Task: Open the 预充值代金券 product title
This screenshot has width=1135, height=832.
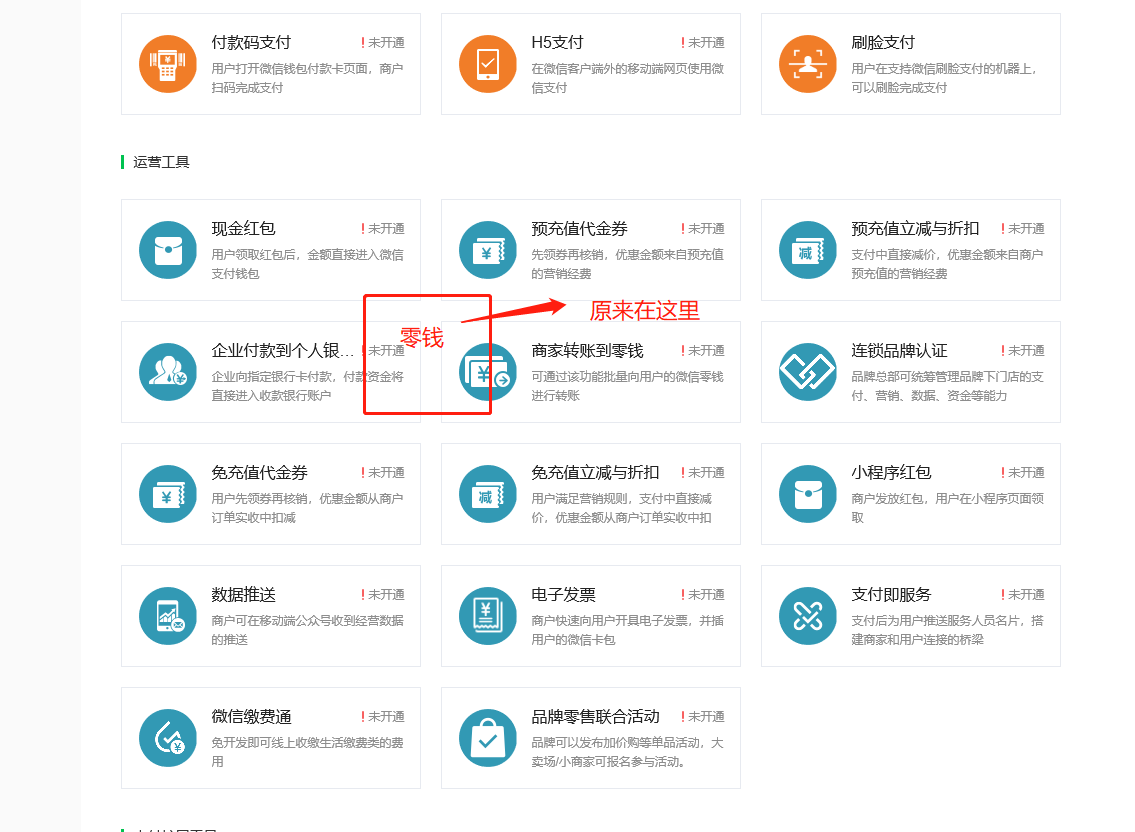Action: [579, 229]
